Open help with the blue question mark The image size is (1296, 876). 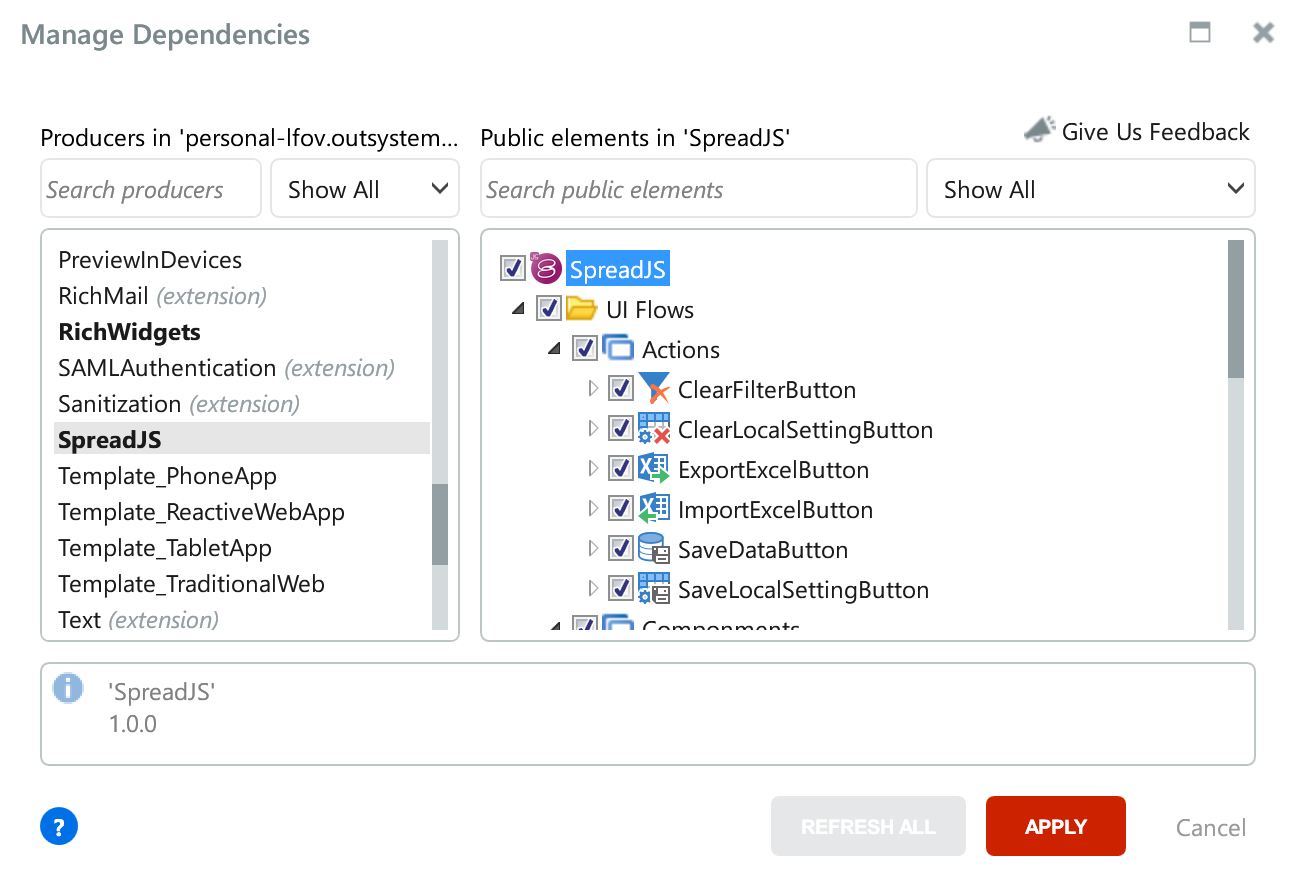(x=59, y=827)
